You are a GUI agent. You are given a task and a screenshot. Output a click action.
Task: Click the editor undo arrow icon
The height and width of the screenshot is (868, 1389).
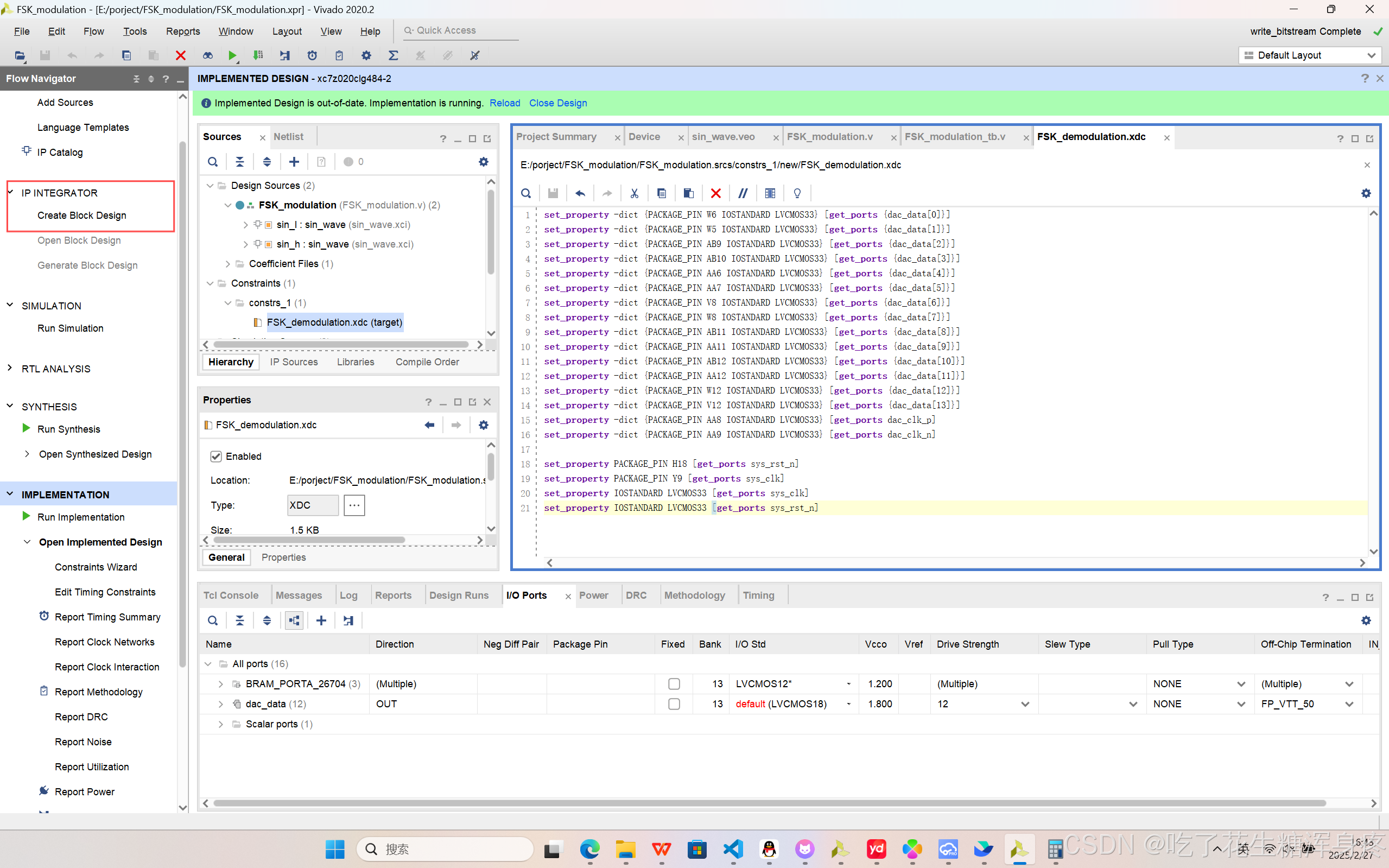tap(580, 193)
